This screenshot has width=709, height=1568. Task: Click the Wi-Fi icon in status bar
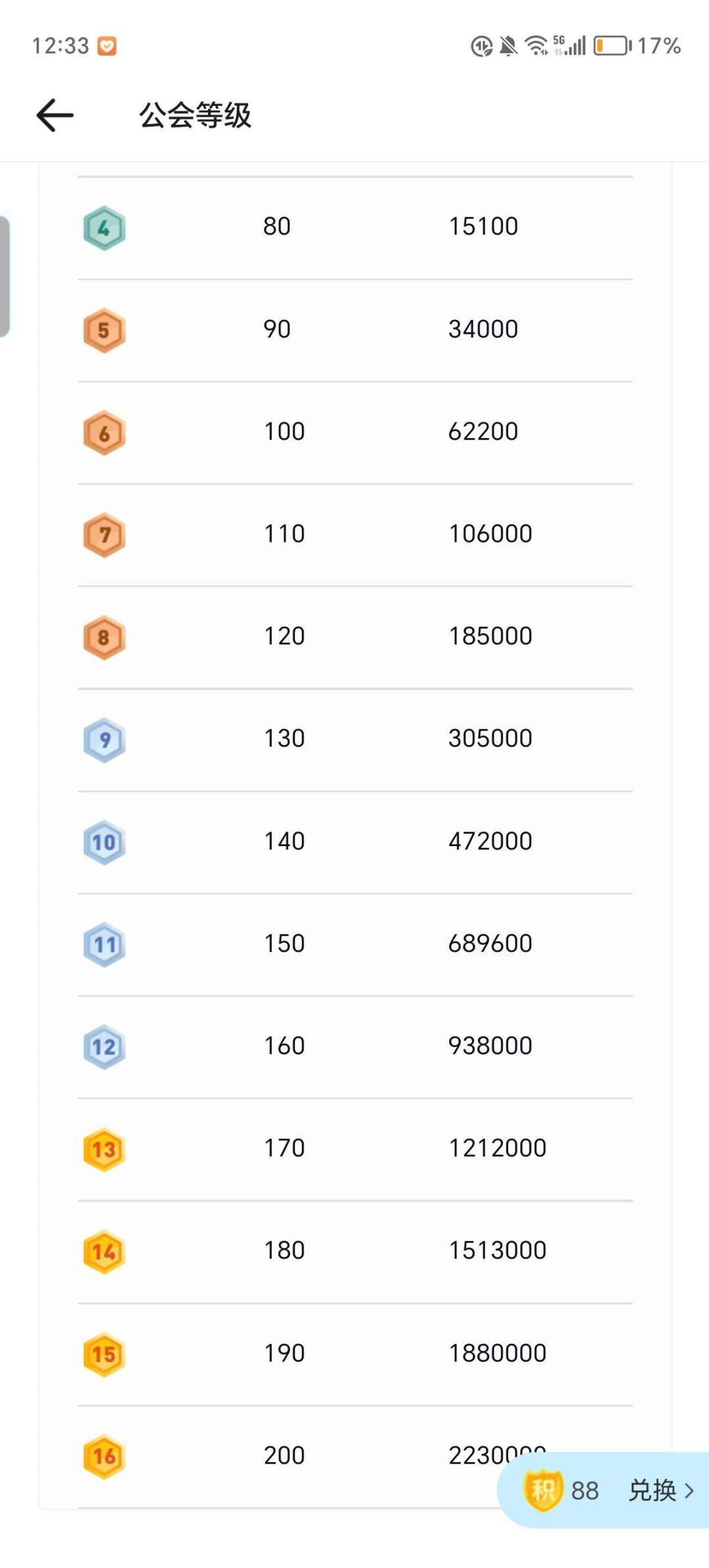[x=536, y=46]
